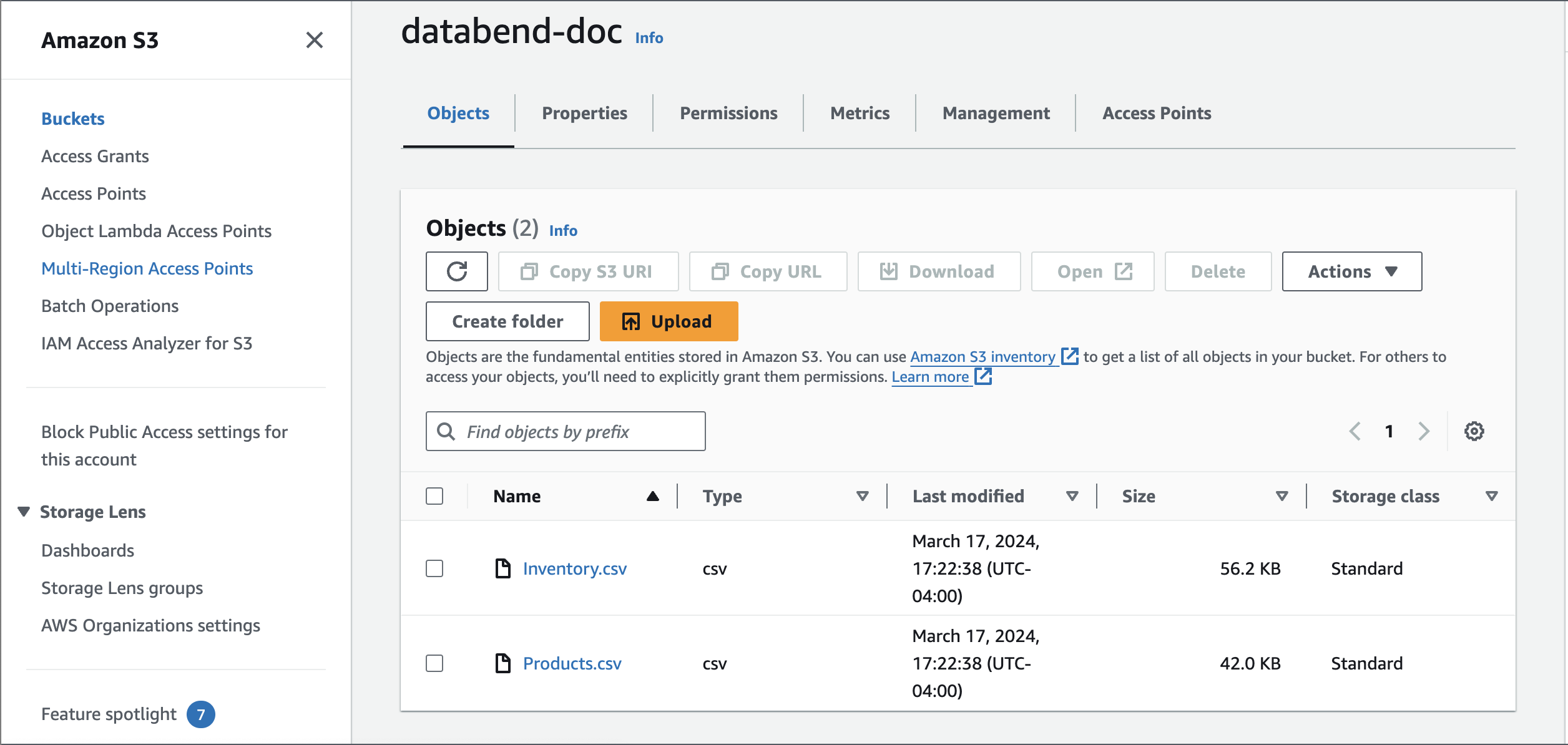
Task: Click the Upload button
Action: point(669,321)
